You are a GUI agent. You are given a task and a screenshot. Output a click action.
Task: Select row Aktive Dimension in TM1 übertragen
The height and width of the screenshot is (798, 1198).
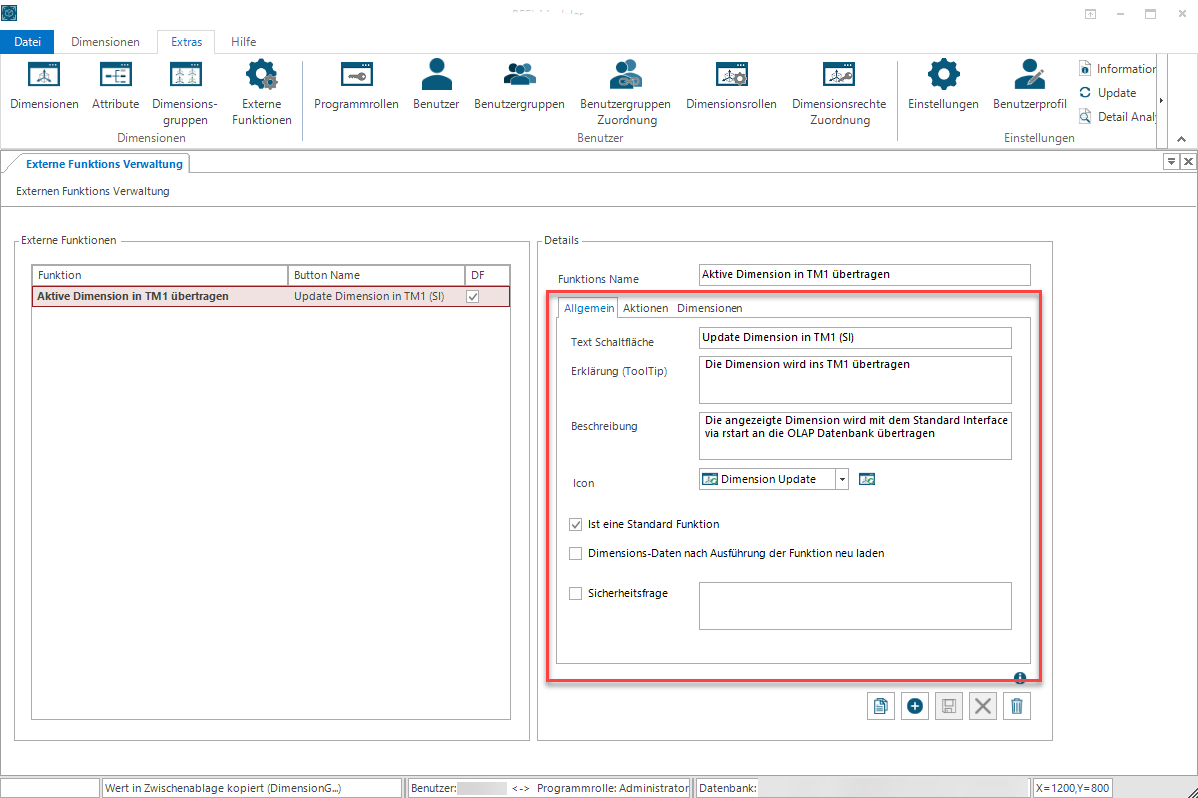[x=270, y=297]
